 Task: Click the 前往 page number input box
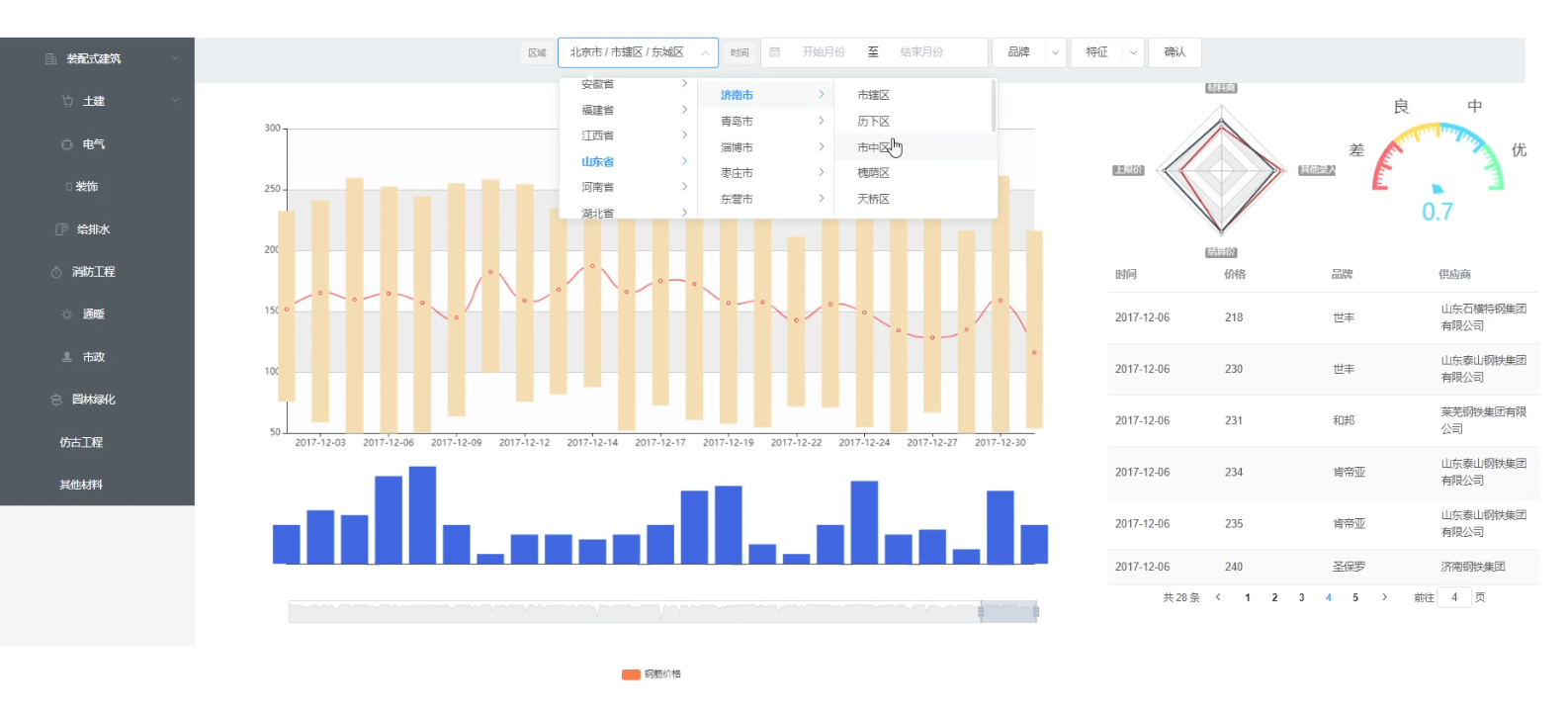(1454, 597)
